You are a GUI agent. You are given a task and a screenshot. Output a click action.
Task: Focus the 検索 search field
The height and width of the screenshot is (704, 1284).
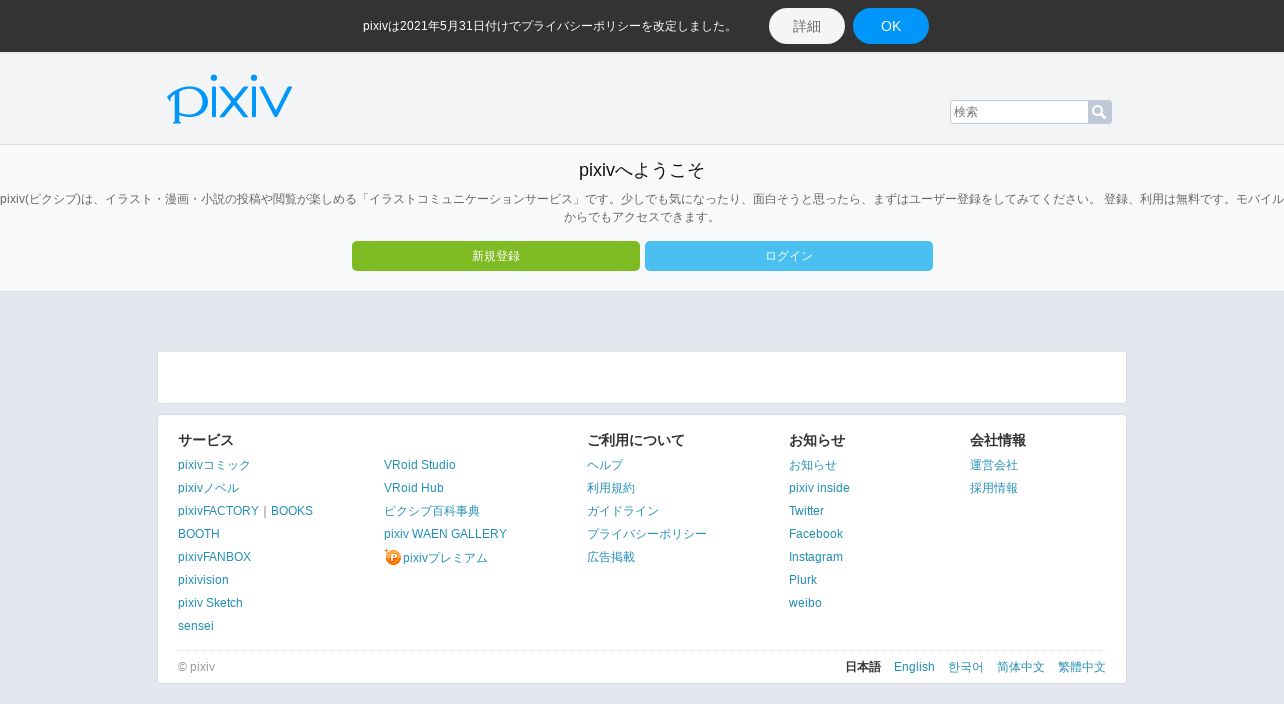(1019, 112)
